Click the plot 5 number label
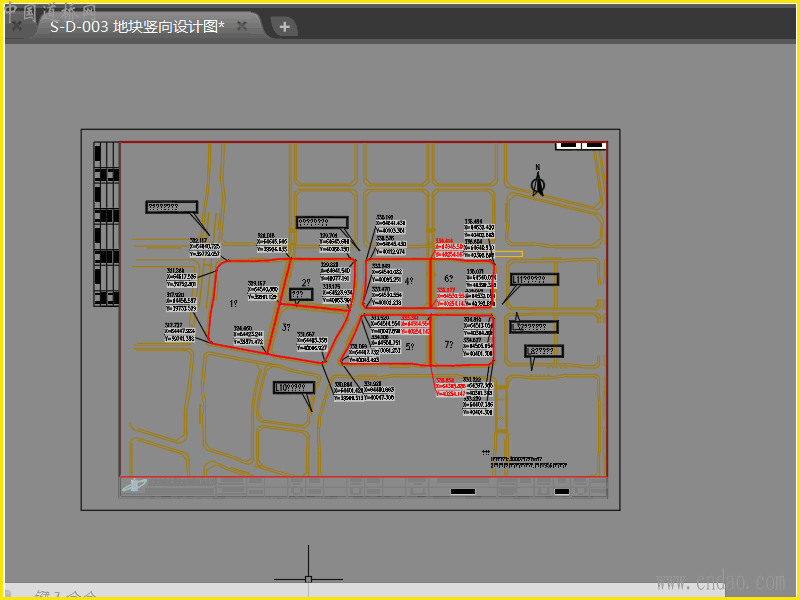Viewport: 800px width, 600px height. coord(409,347)
